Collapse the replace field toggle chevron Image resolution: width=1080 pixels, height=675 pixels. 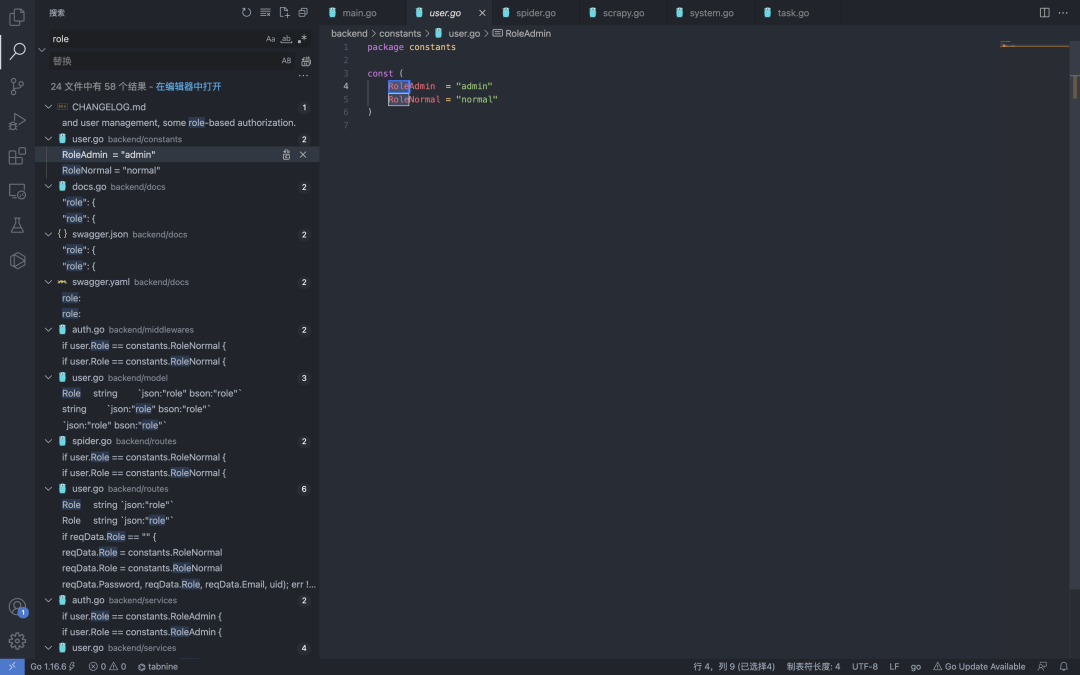(42, 49)
